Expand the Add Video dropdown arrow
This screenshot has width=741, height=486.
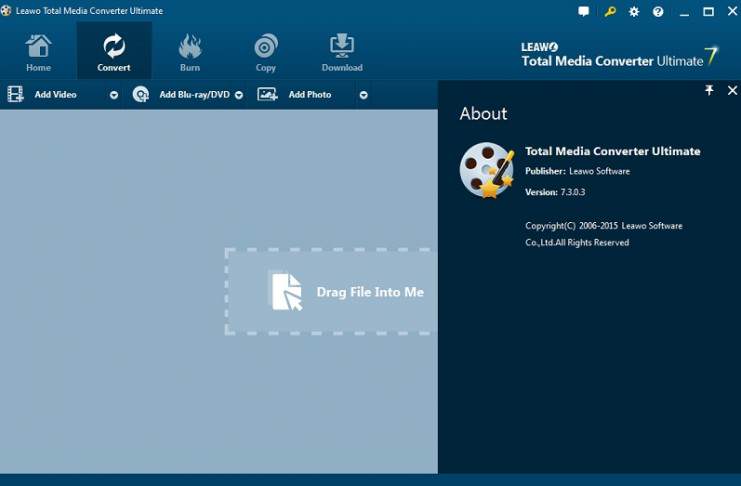click(114, 95)
